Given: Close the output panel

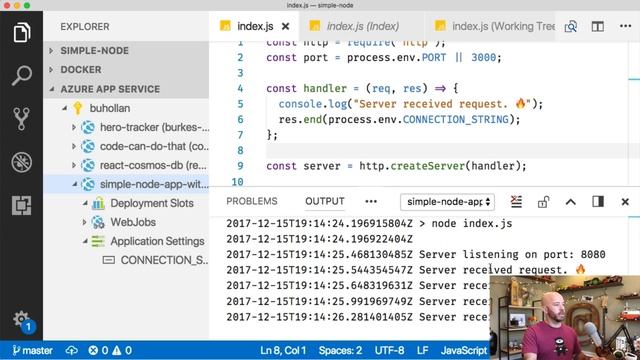Looking at the screenshot, I should pyautogui.click(x=625, y=202).
